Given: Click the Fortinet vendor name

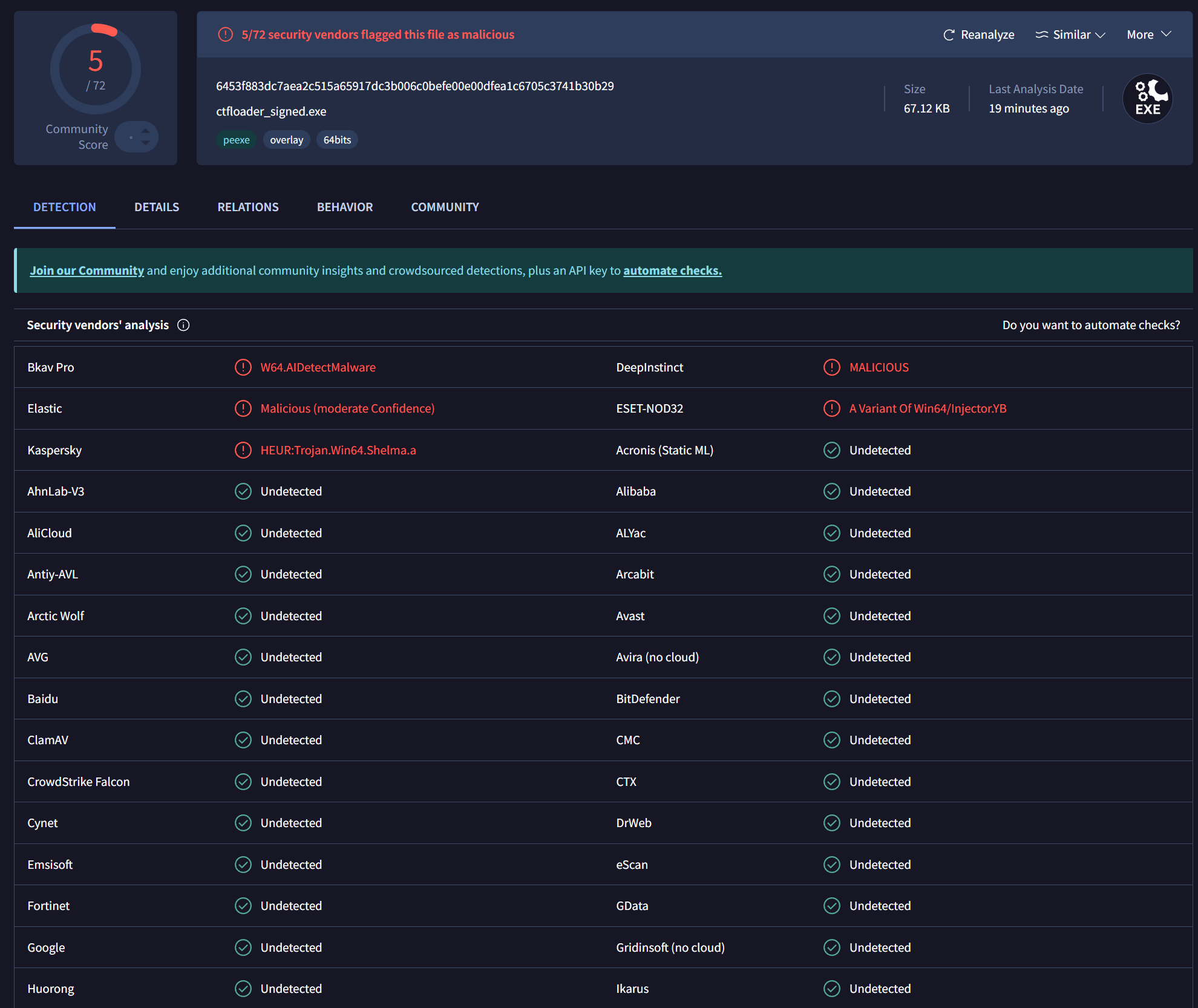Looking at the screenshot, I should (48, 906).
